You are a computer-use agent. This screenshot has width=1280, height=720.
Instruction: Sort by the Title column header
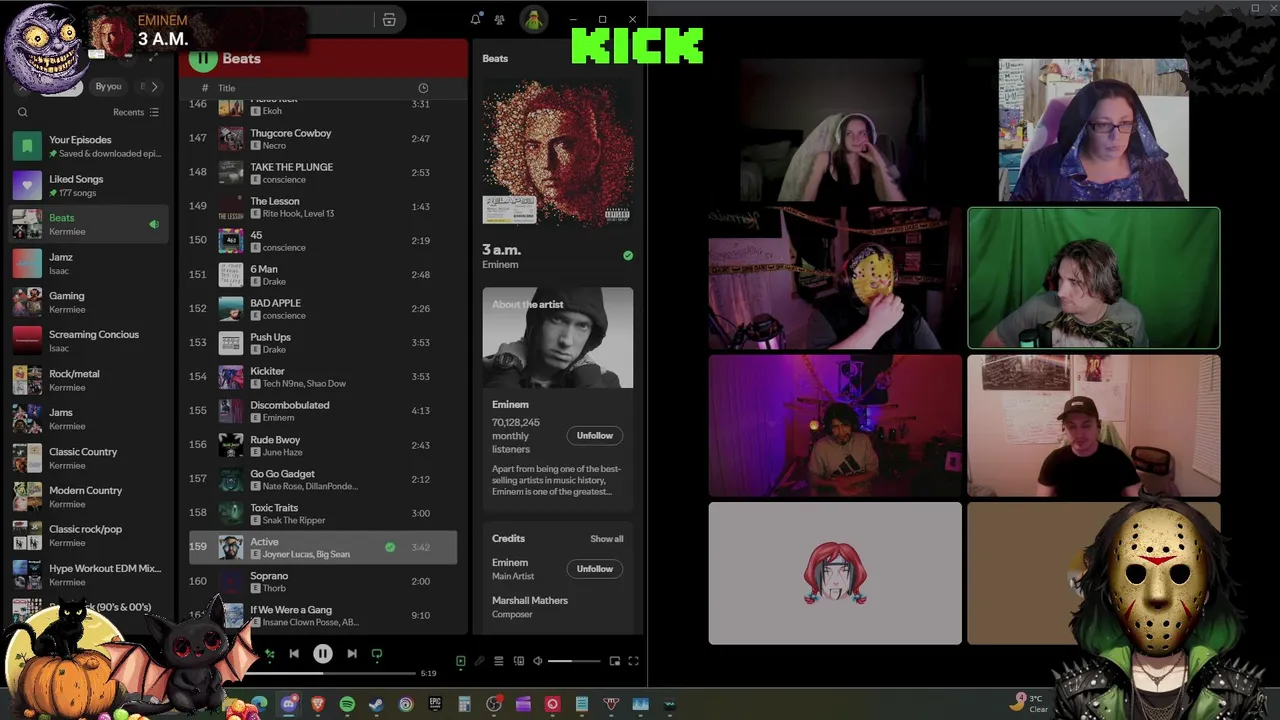(x=227, y=88)
